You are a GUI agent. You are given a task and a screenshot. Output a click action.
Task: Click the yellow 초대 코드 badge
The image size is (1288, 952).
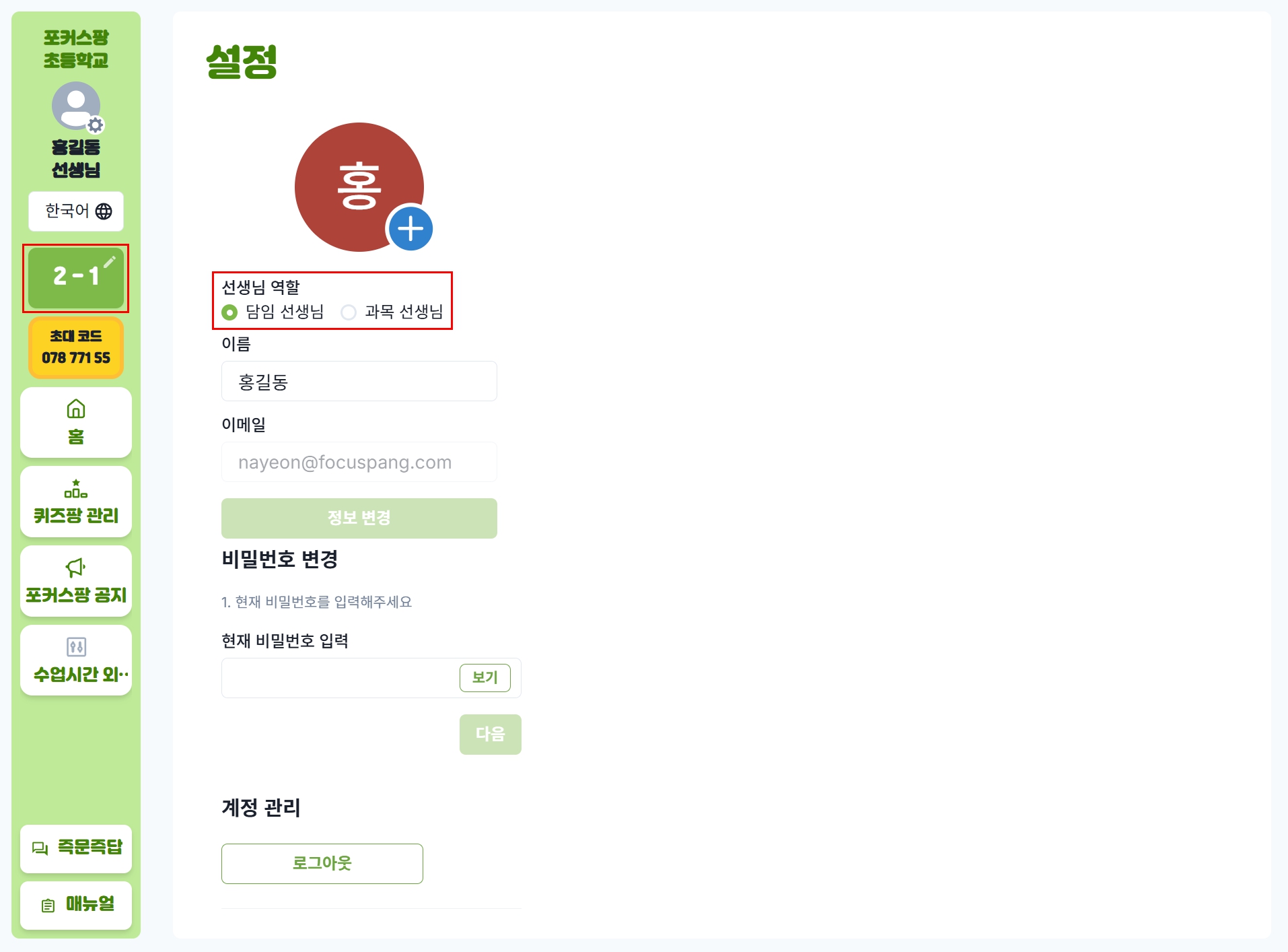click(x=76, y=347)
